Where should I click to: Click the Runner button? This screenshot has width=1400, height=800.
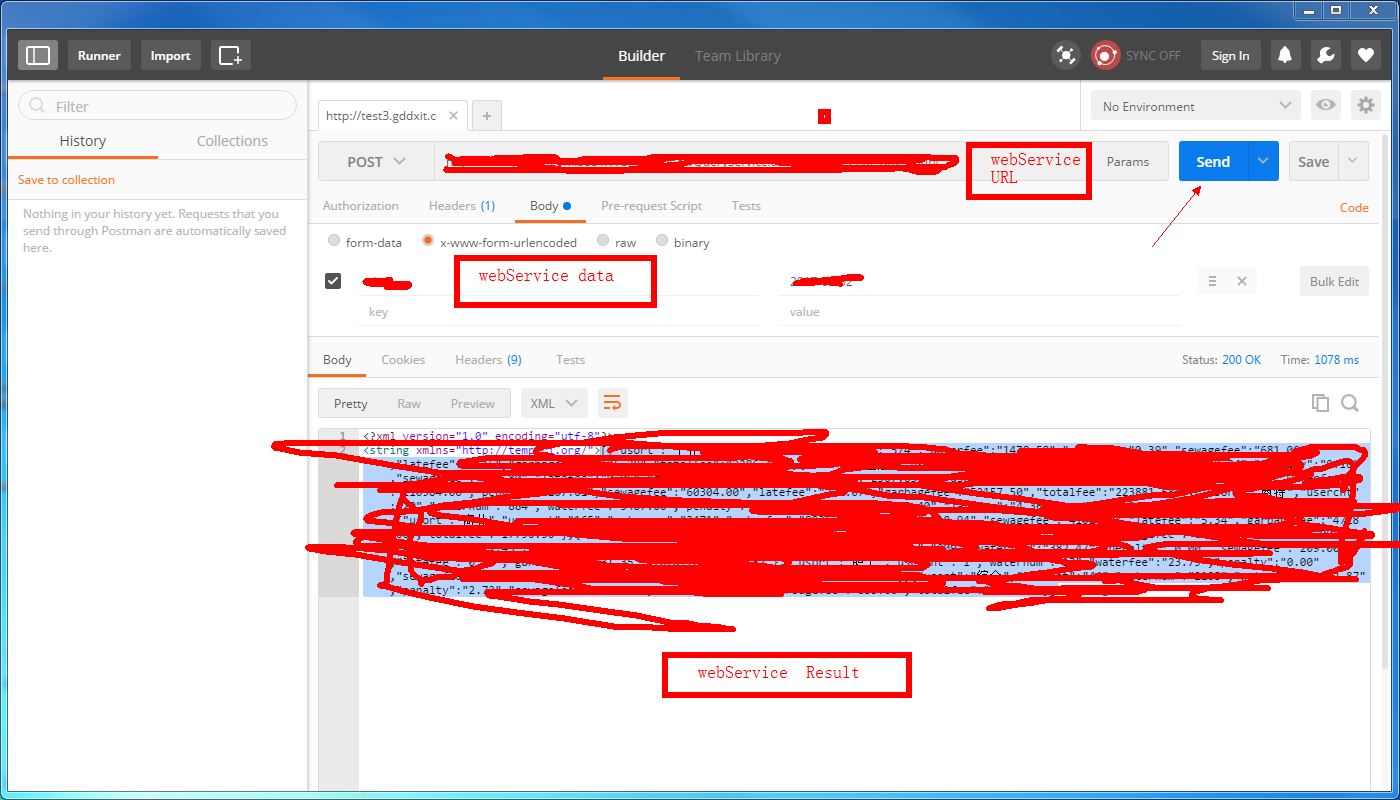pyautogui.click(x=99, y=55)
